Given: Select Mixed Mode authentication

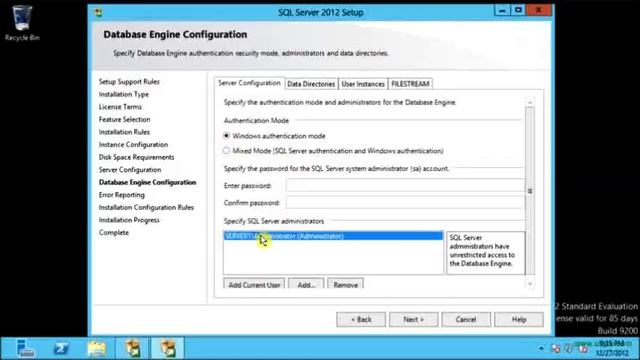Looking at the screenshot, I should 227,151.
